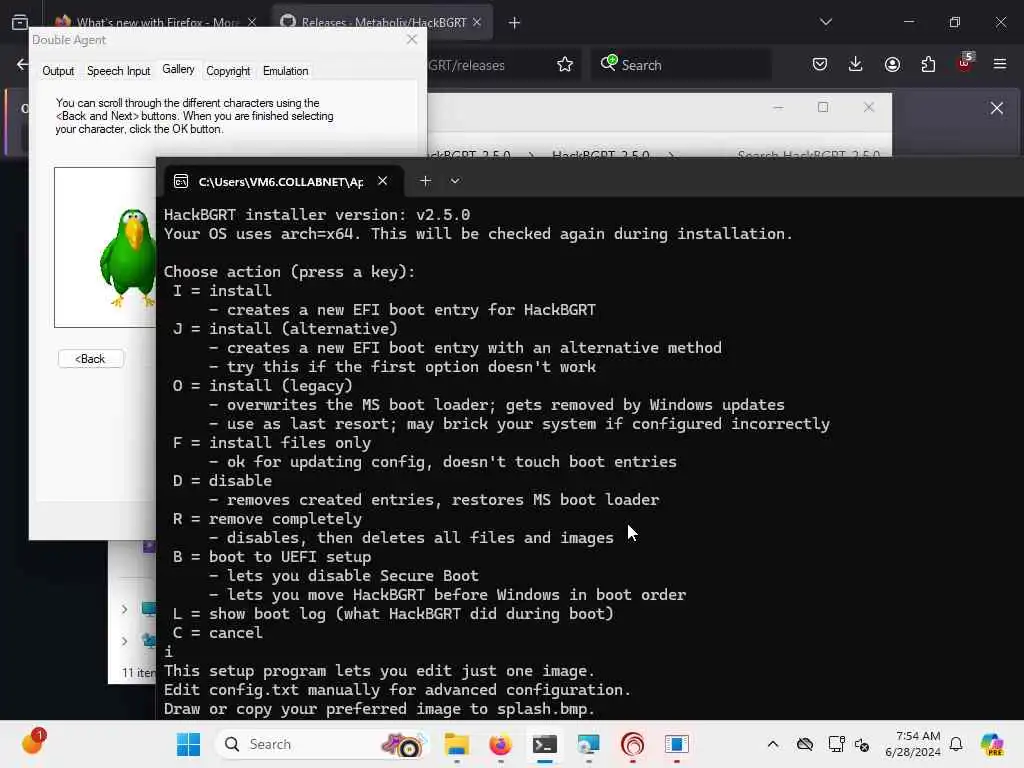The image size is (1024, 768).
Task: Select the Speech Input tab
Action: tap(118, 71)
